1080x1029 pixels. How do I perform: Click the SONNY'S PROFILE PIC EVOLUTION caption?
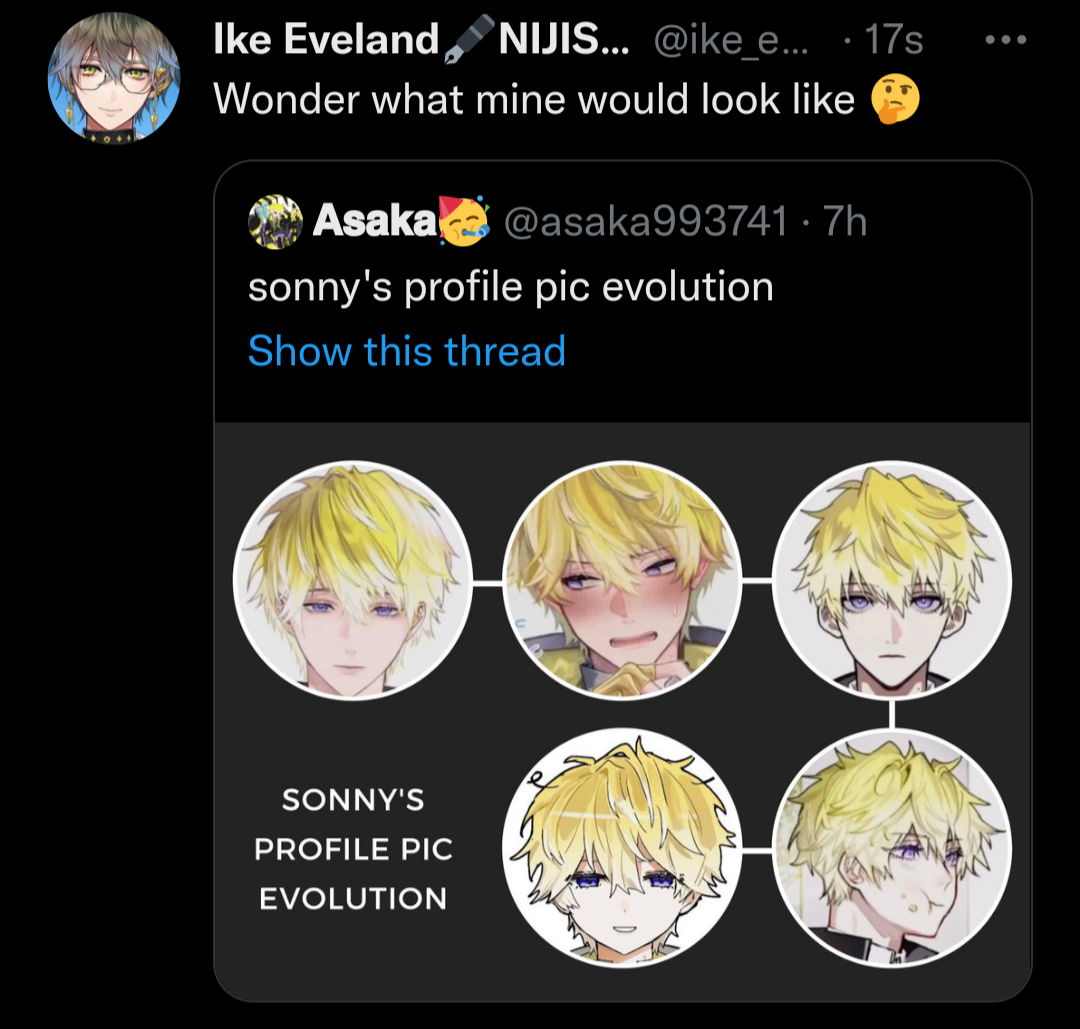click(353, 849)
